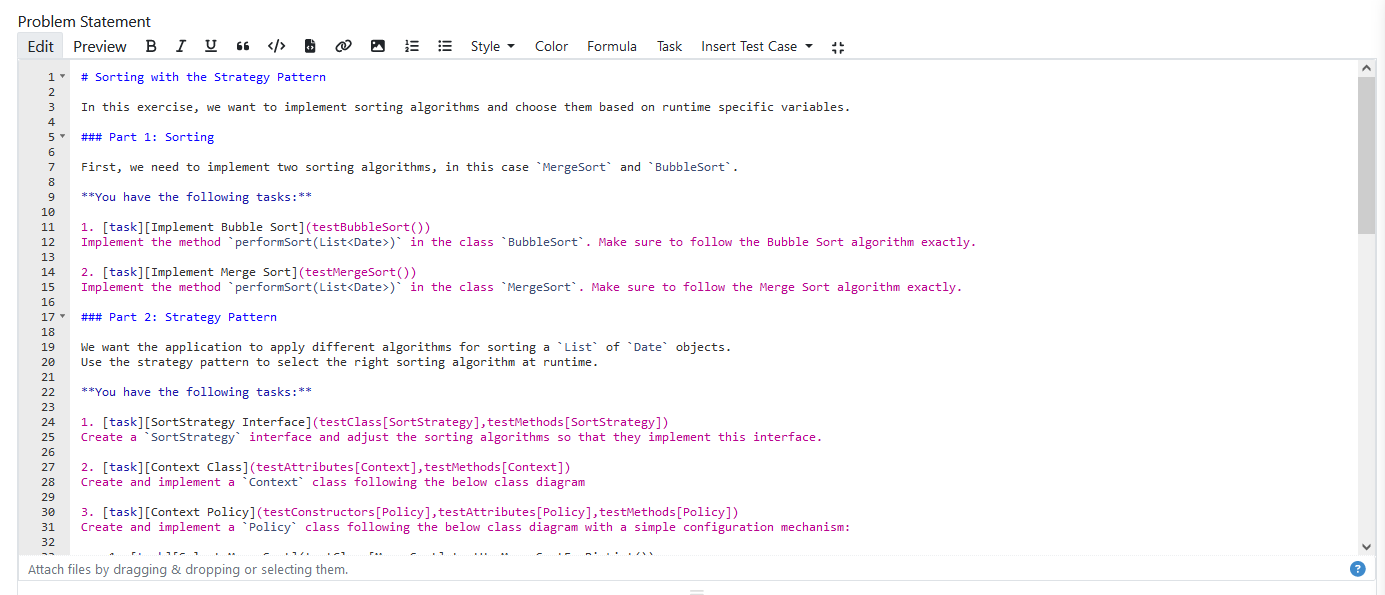Insert a Task marker

pyautogui.click(x=669, y=46)
